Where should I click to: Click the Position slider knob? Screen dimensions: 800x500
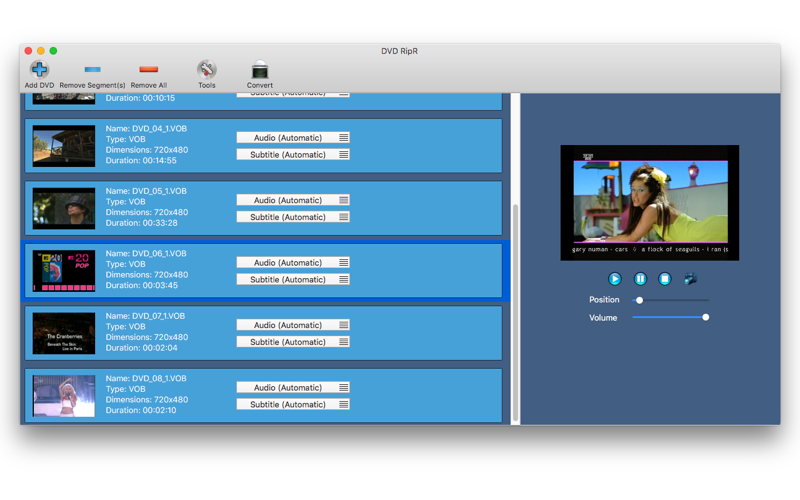click(639, 300)
